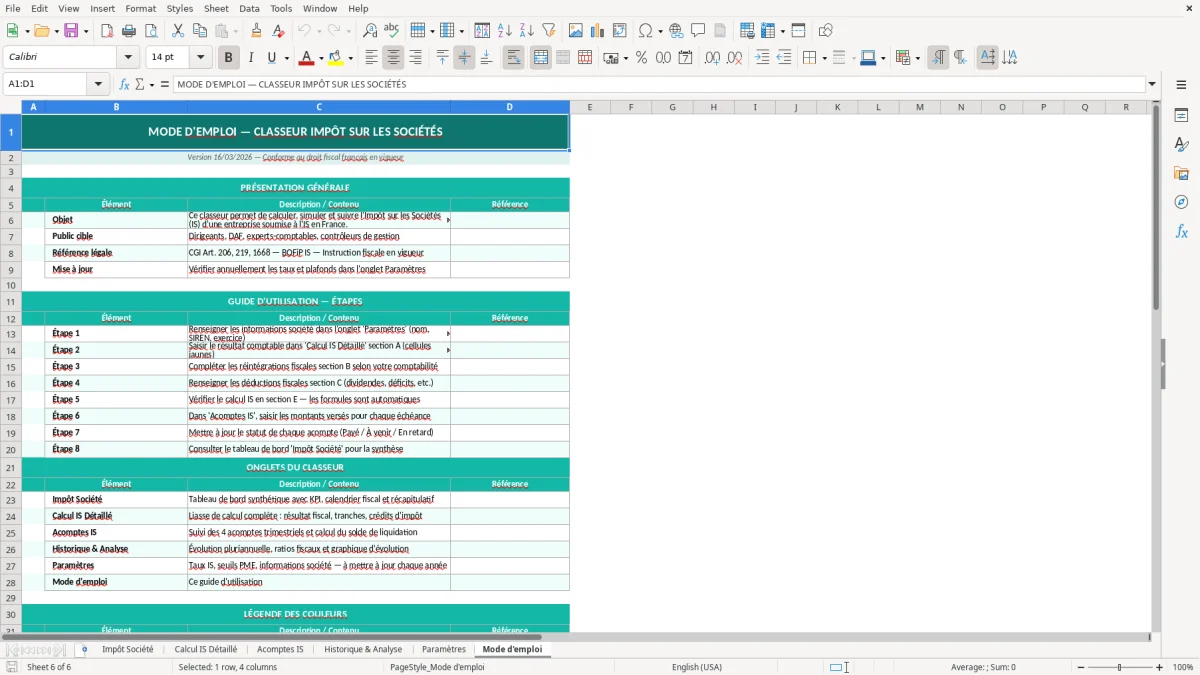Click the Save document icon
Image resolution: width=1200 pixels, height=675 pixels.
click(x=71, y=31)
